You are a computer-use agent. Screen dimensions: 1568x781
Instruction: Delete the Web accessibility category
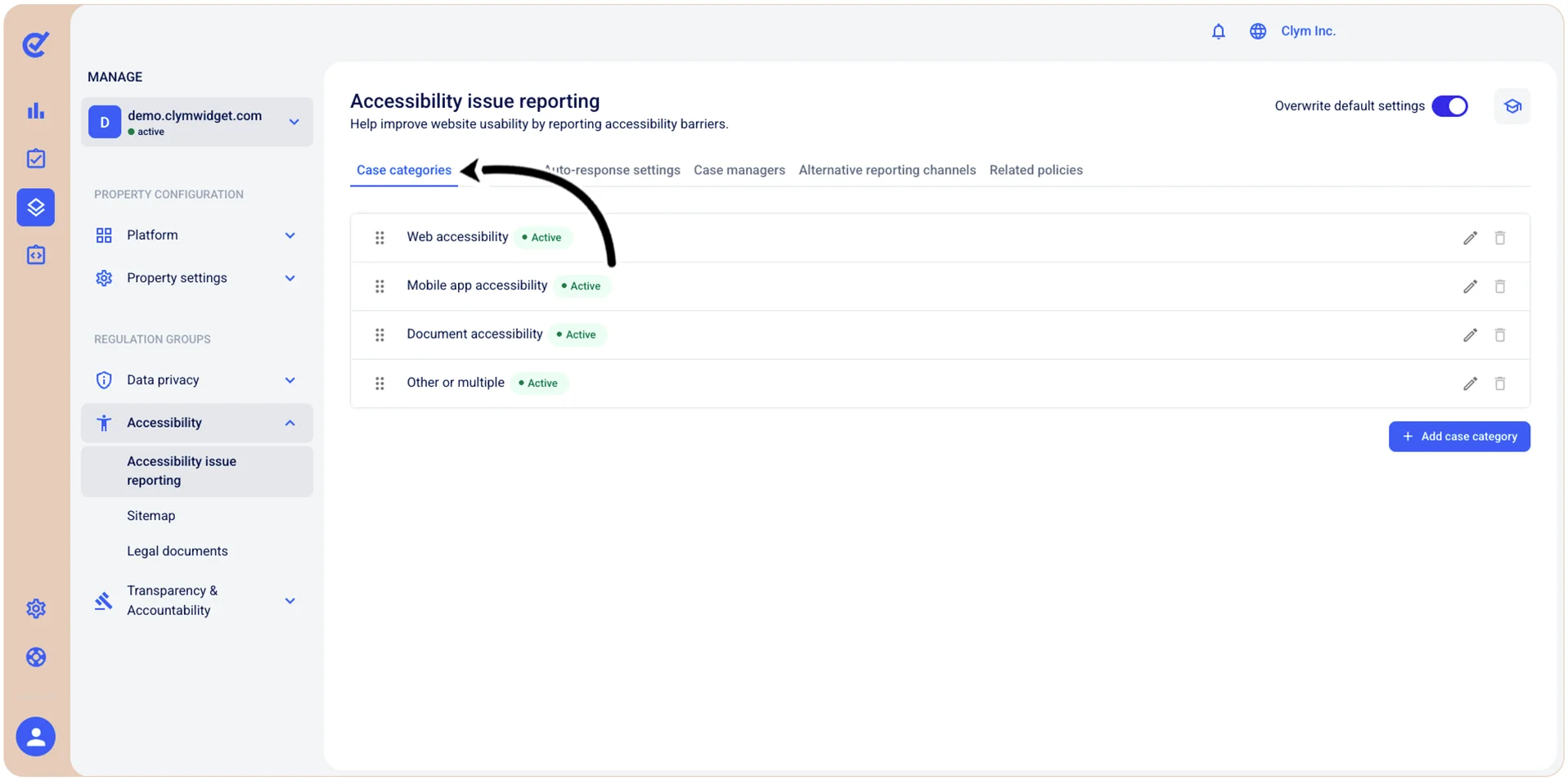pos(1500,238)
